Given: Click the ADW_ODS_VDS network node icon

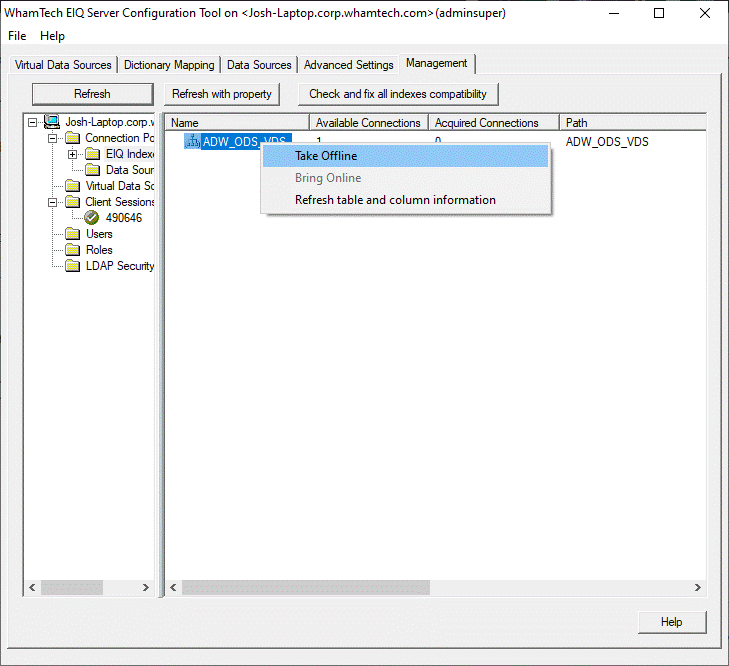Looking at the screenshot, I should (193, 142).
